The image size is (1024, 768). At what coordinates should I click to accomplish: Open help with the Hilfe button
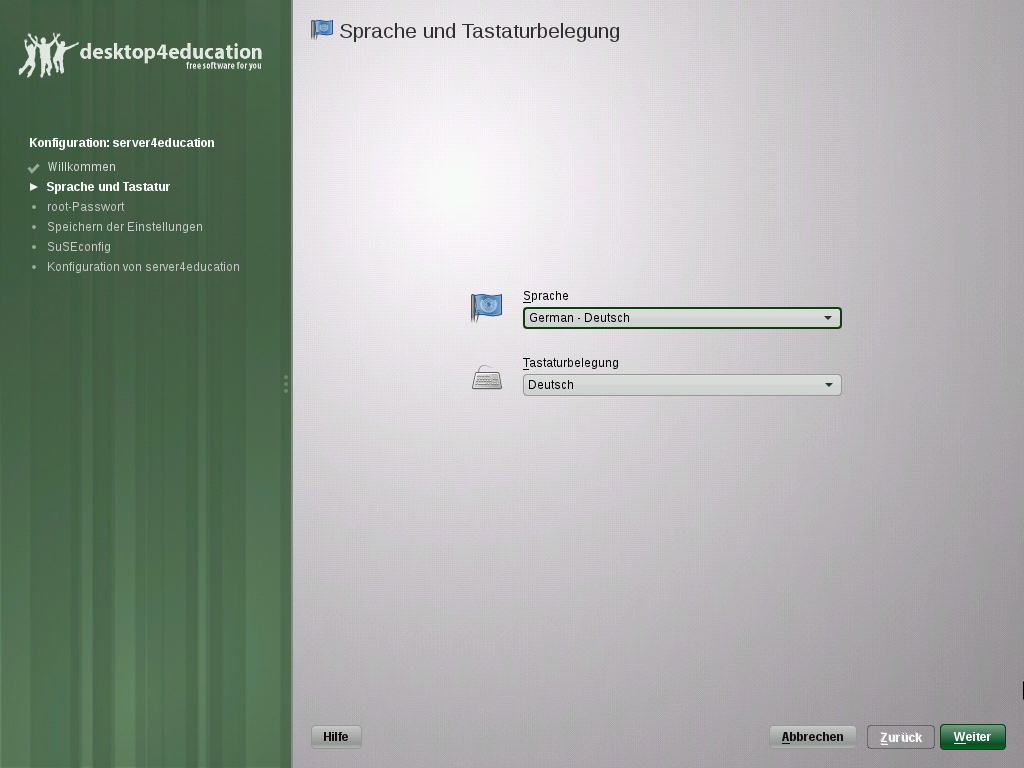tap(336, 737)
